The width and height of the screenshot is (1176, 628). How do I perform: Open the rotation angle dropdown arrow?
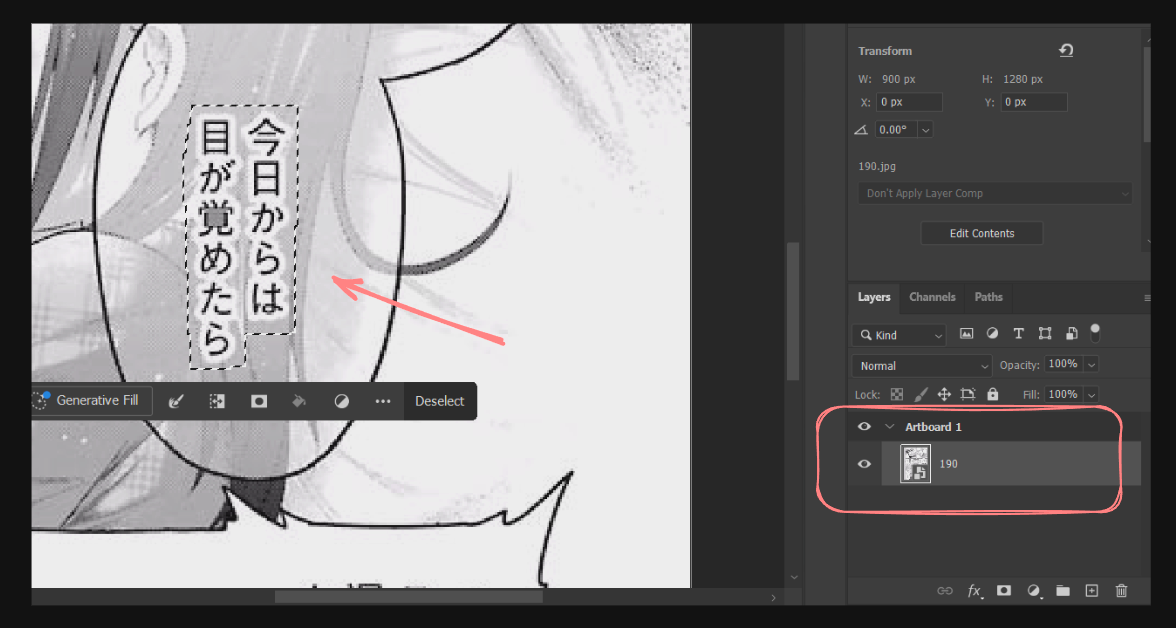926,130
